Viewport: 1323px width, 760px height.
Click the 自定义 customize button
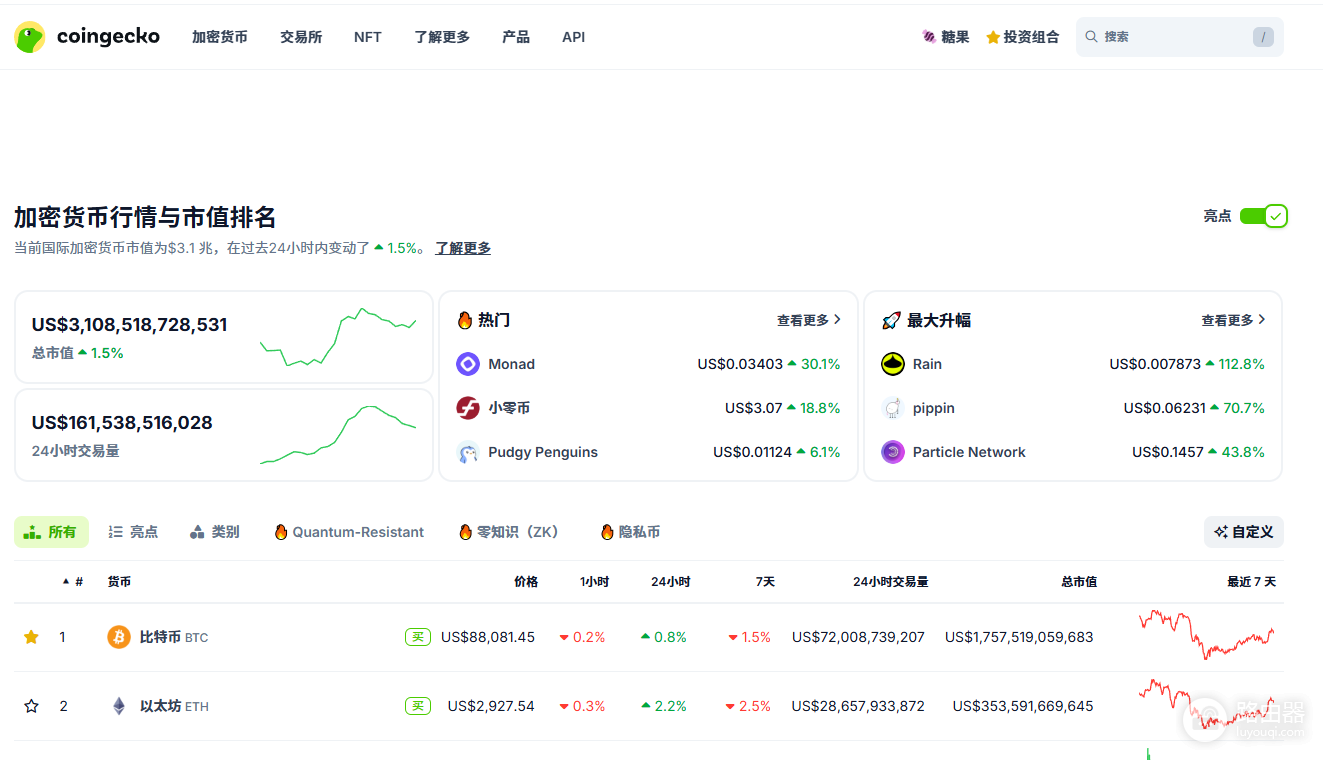(1244, 532)
